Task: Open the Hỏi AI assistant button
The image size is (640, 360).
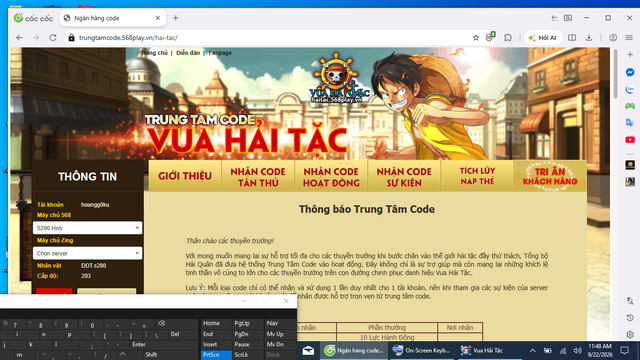Action: [542, 38]
